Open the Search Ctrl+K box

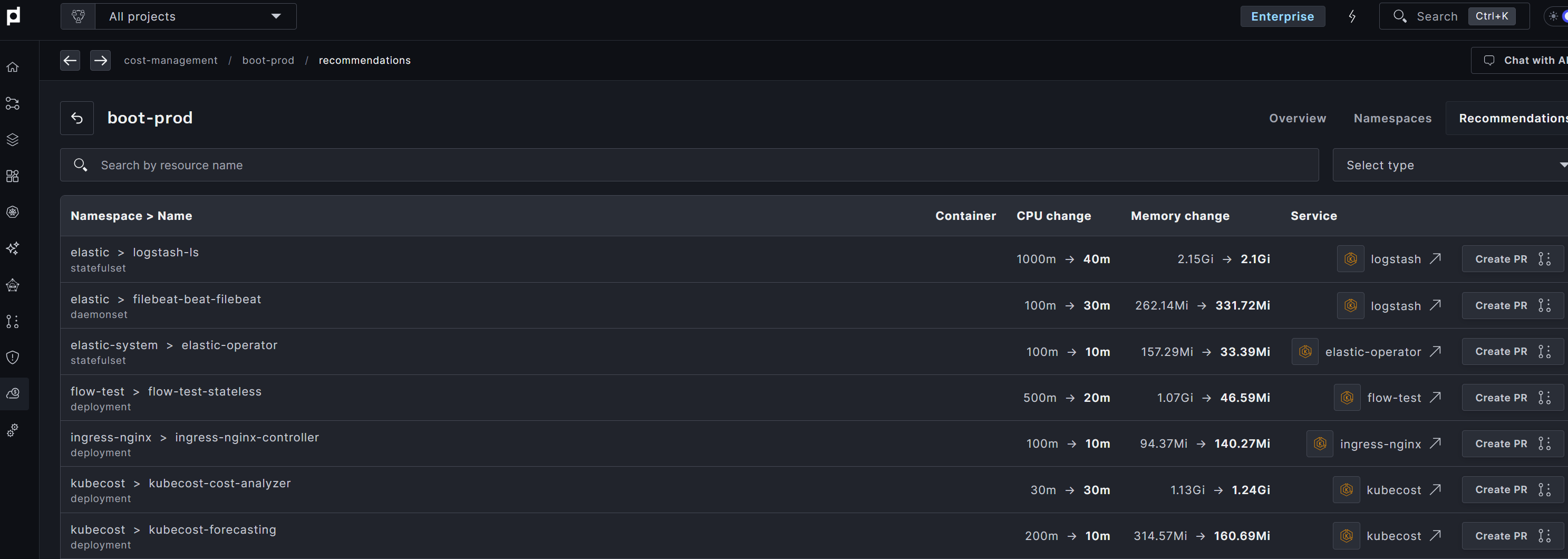coord(1454,16)
